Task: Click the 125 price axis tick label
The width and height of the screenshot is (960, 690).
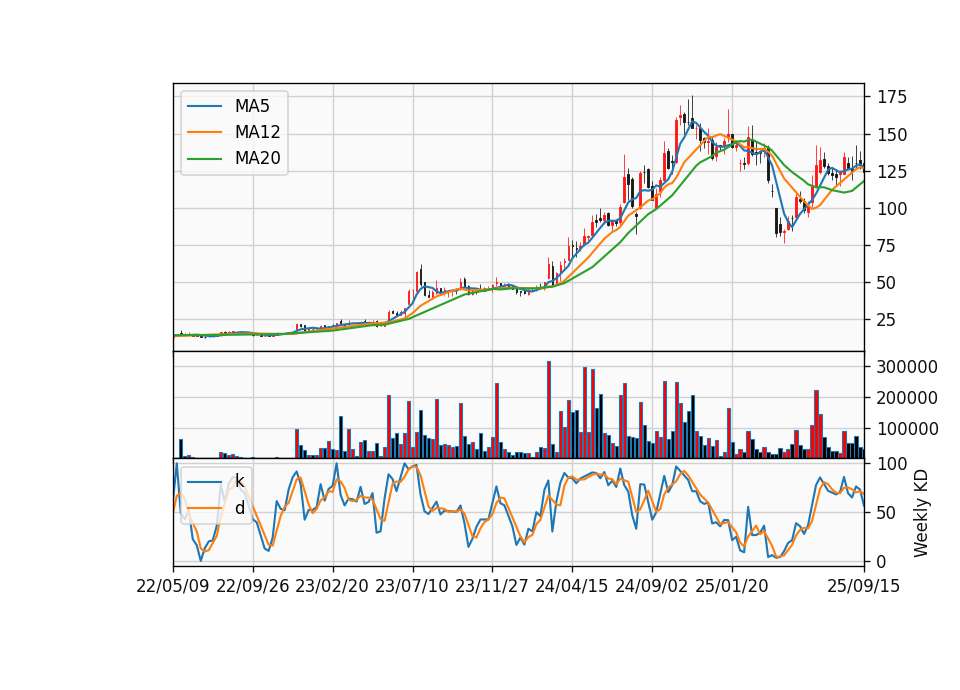Action: coord(892,172)
